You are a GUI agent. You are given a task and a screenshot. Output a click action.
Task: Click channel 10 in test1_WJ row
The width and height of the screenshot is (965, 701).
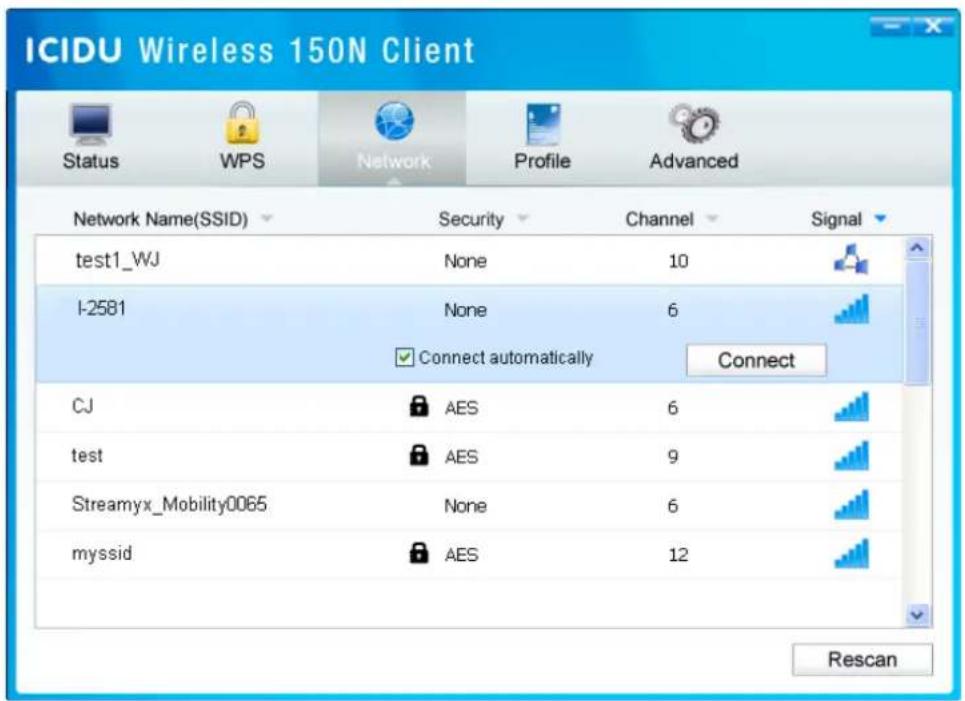[x=678, y=261]
